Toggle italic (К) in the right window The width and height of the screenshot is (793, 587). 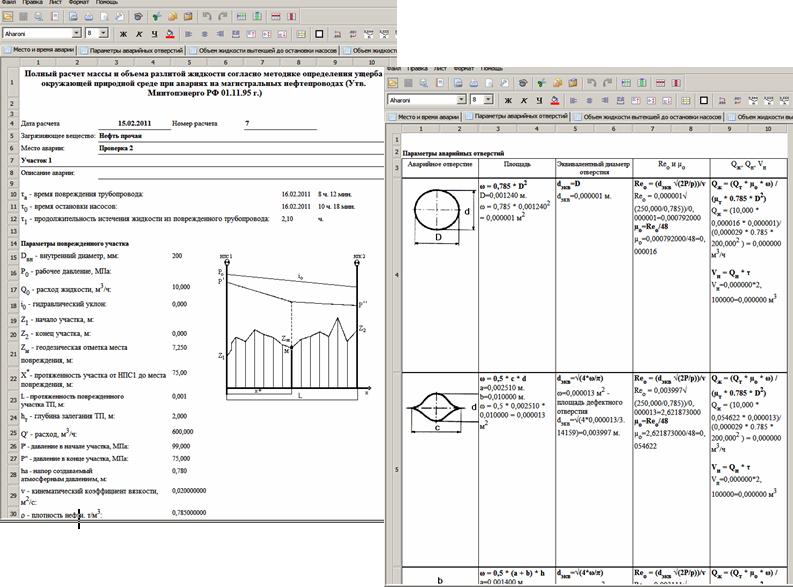524,99
